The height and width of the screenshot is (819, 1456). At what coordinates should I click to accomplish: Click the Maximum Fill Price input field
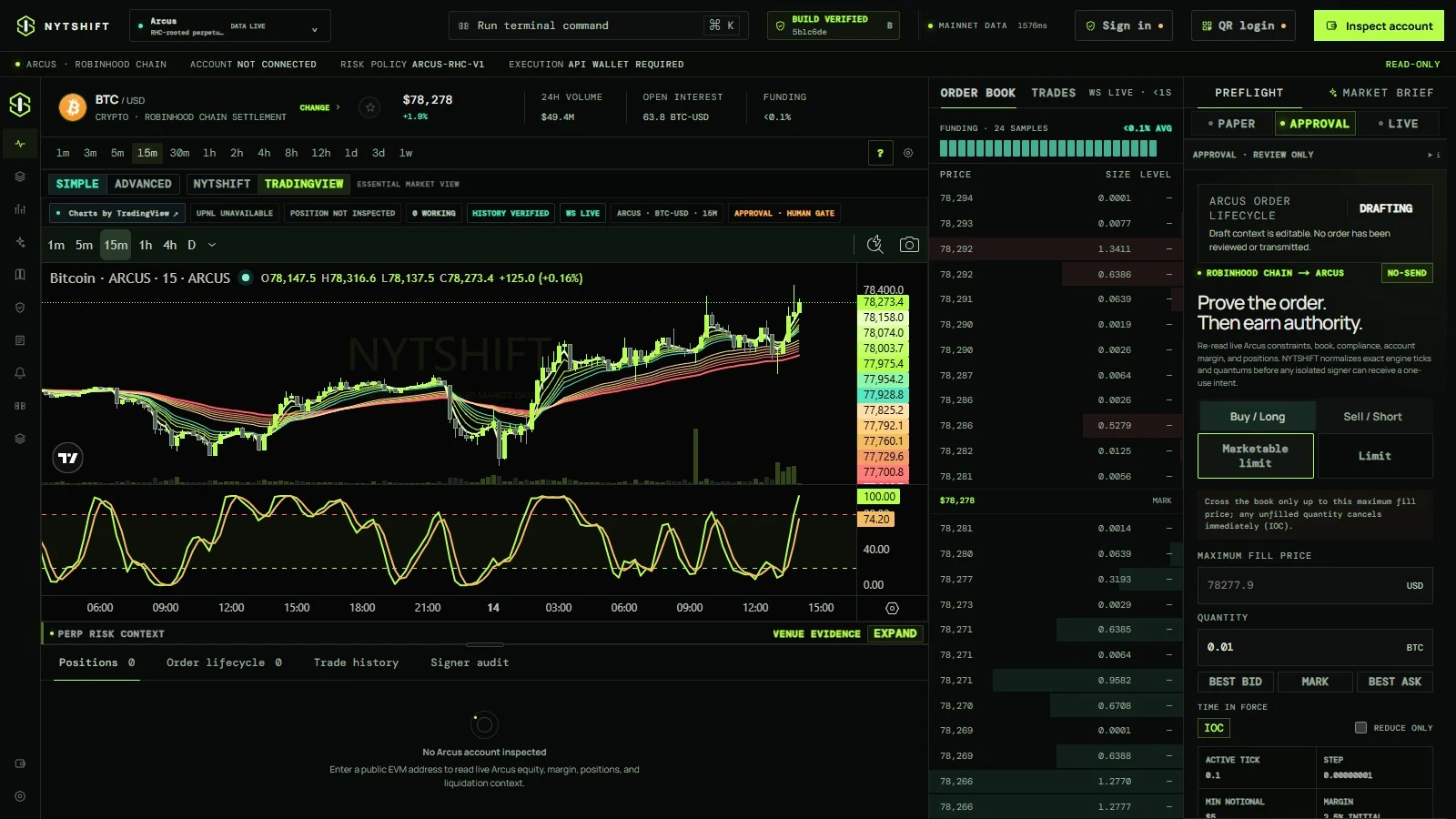pyautogui.click(x=1315, y=585)
